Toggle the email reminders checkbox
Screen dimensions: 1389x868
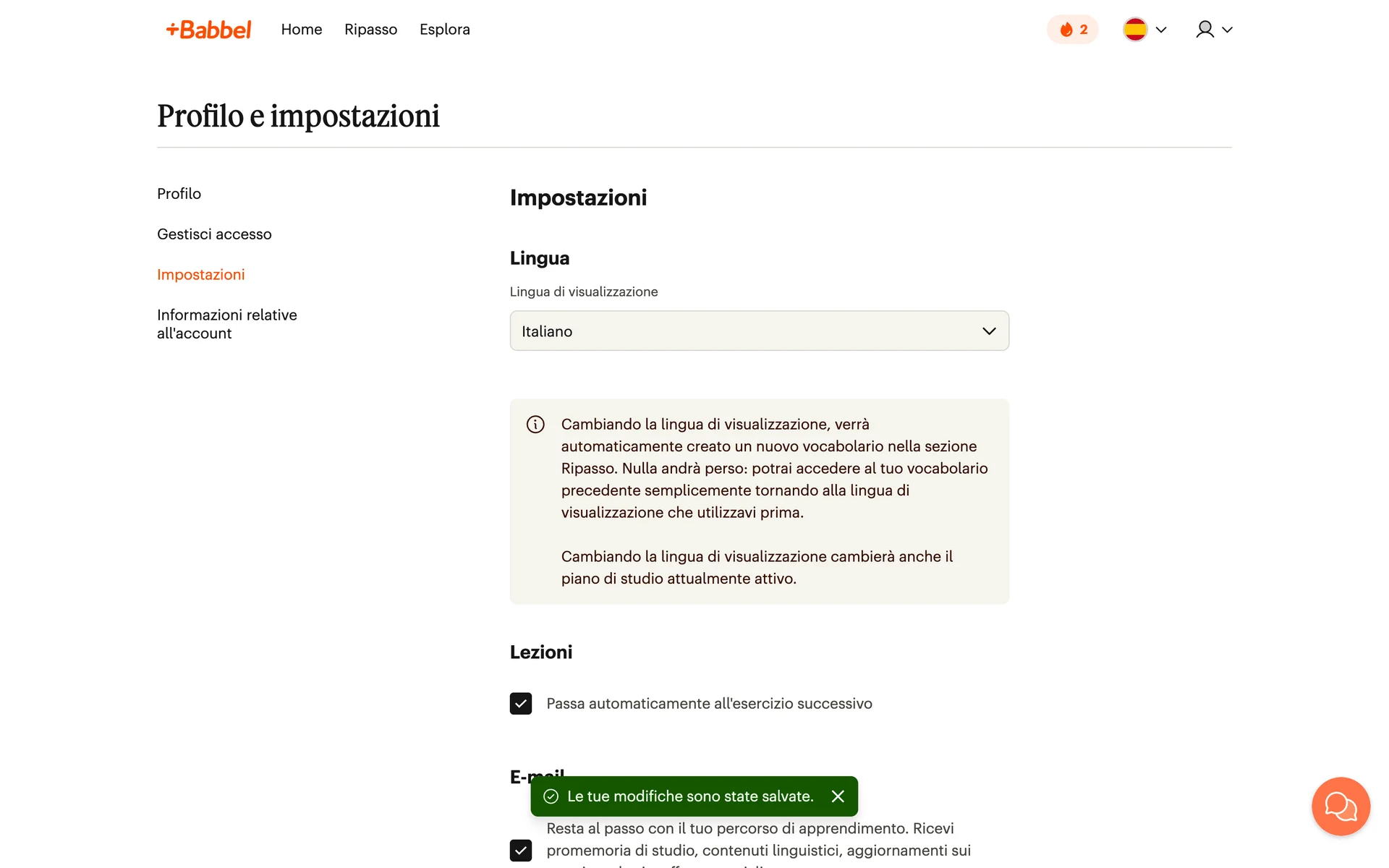click(x=521, y=850)
